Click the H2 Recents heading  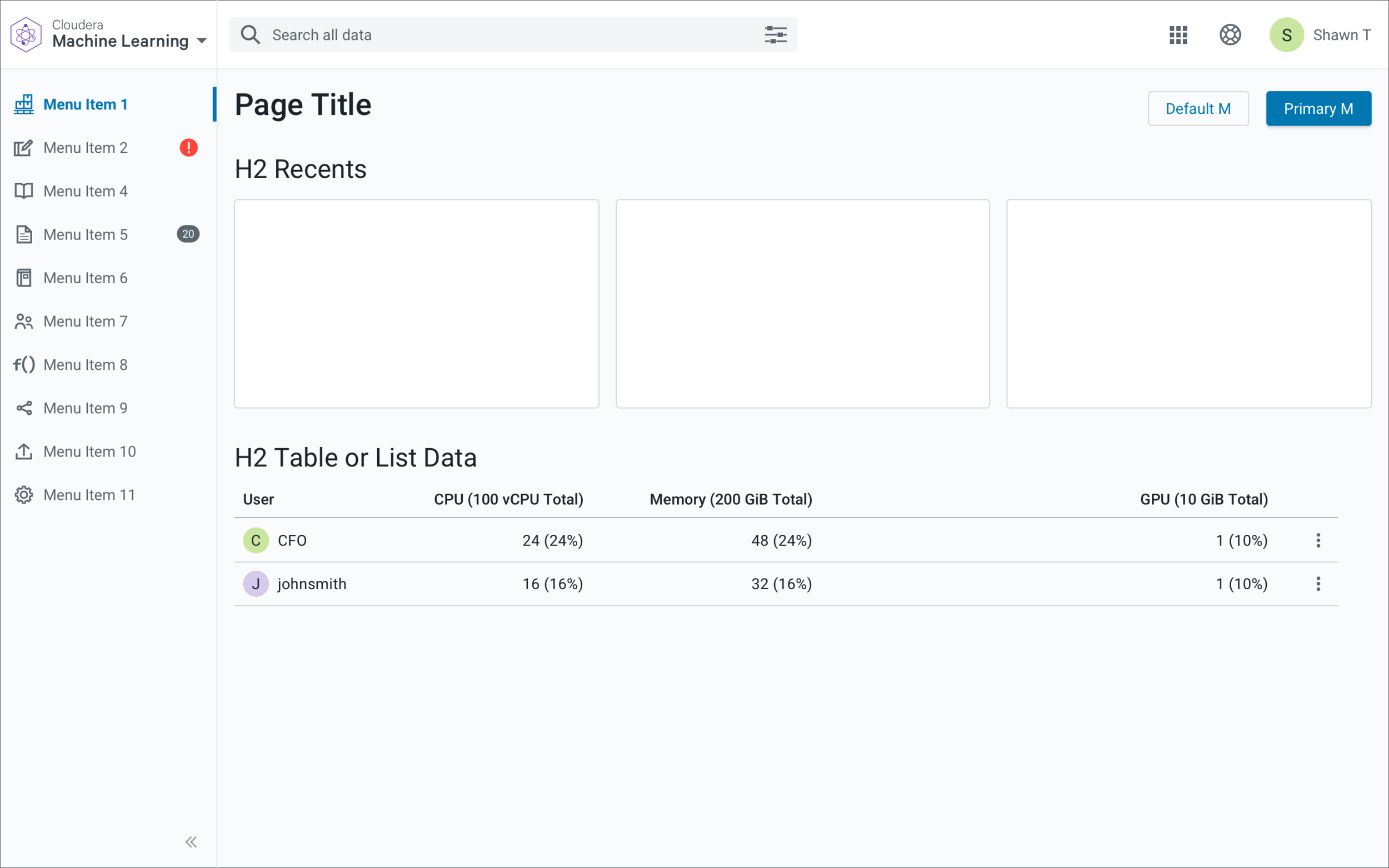click(301, 169)
